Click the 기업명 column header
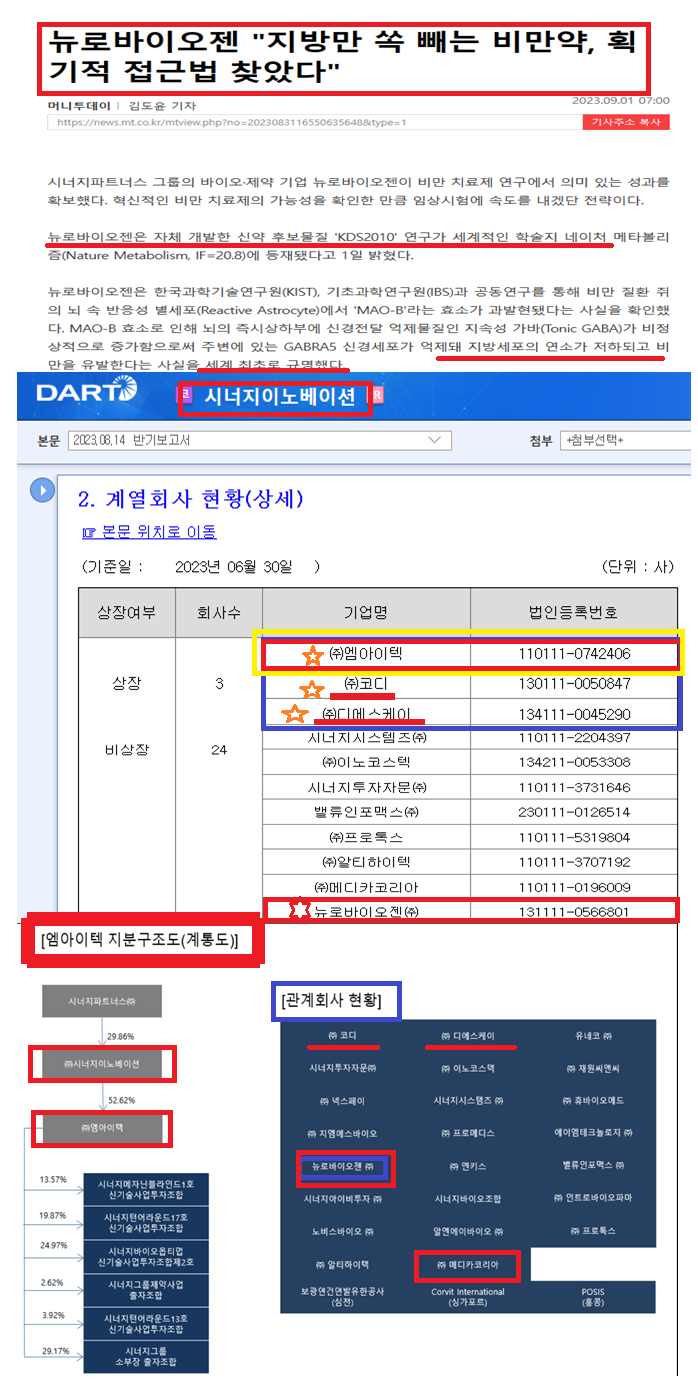This screenshot has height=1387, width=698. 366,612
